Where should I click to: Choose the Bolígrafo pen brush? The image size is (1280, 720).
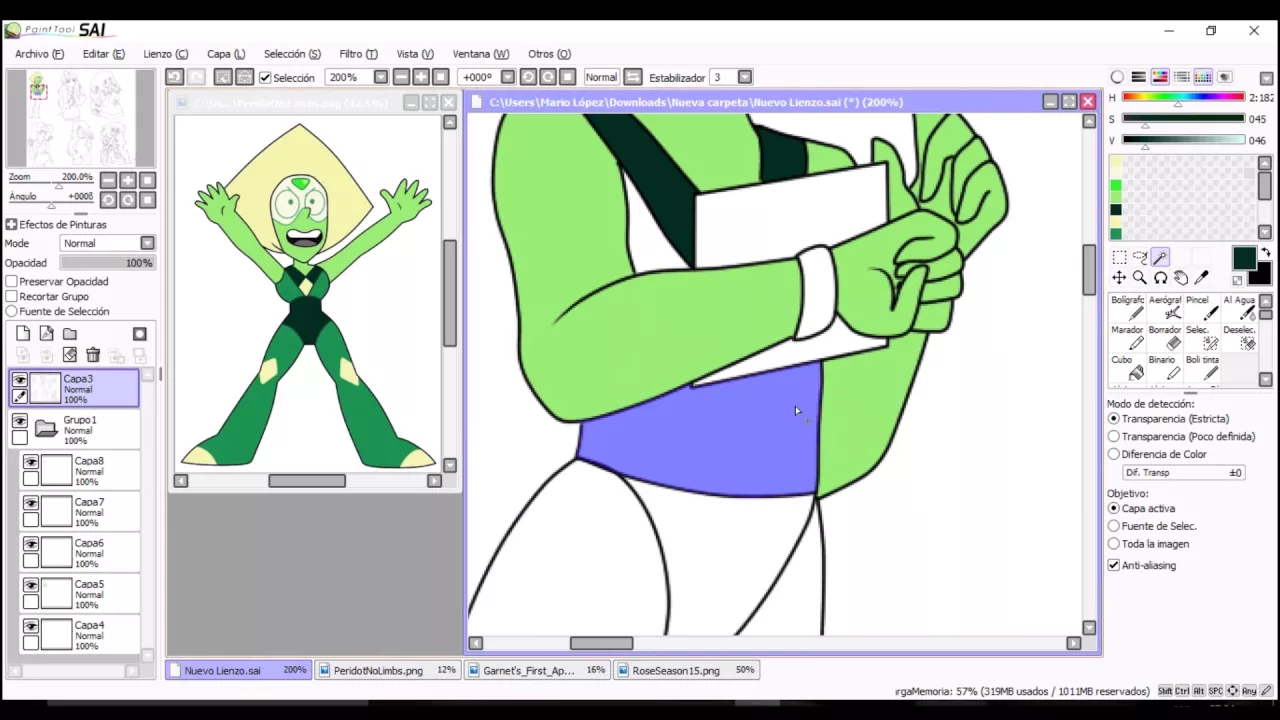click(x=1127, y=308)
